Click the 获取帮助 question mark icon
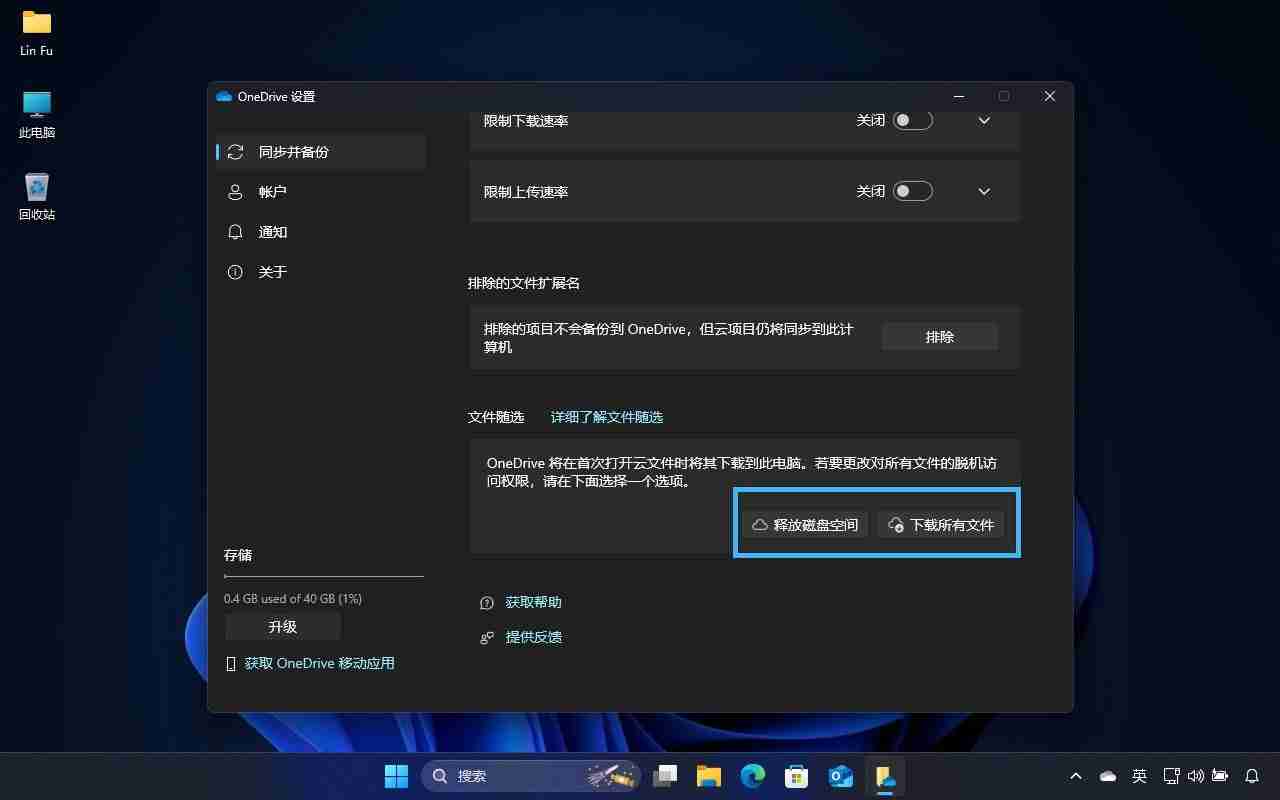This screenshot has height=800, width=1280. [486, 602]
